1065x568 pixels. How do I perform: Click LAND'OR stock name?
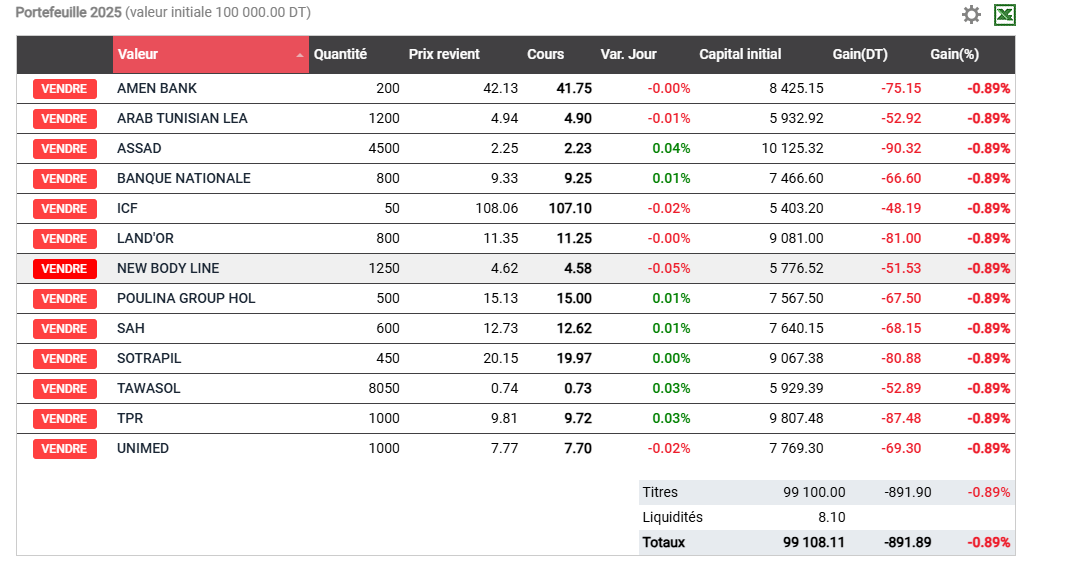tap(145, 238)
